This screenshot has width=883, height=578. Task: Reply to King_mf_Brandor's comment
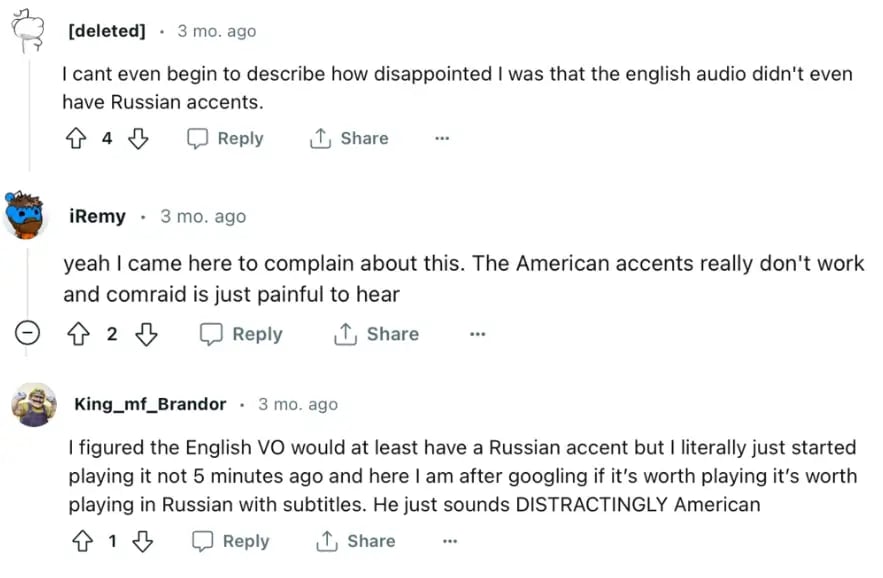(232, 541)
